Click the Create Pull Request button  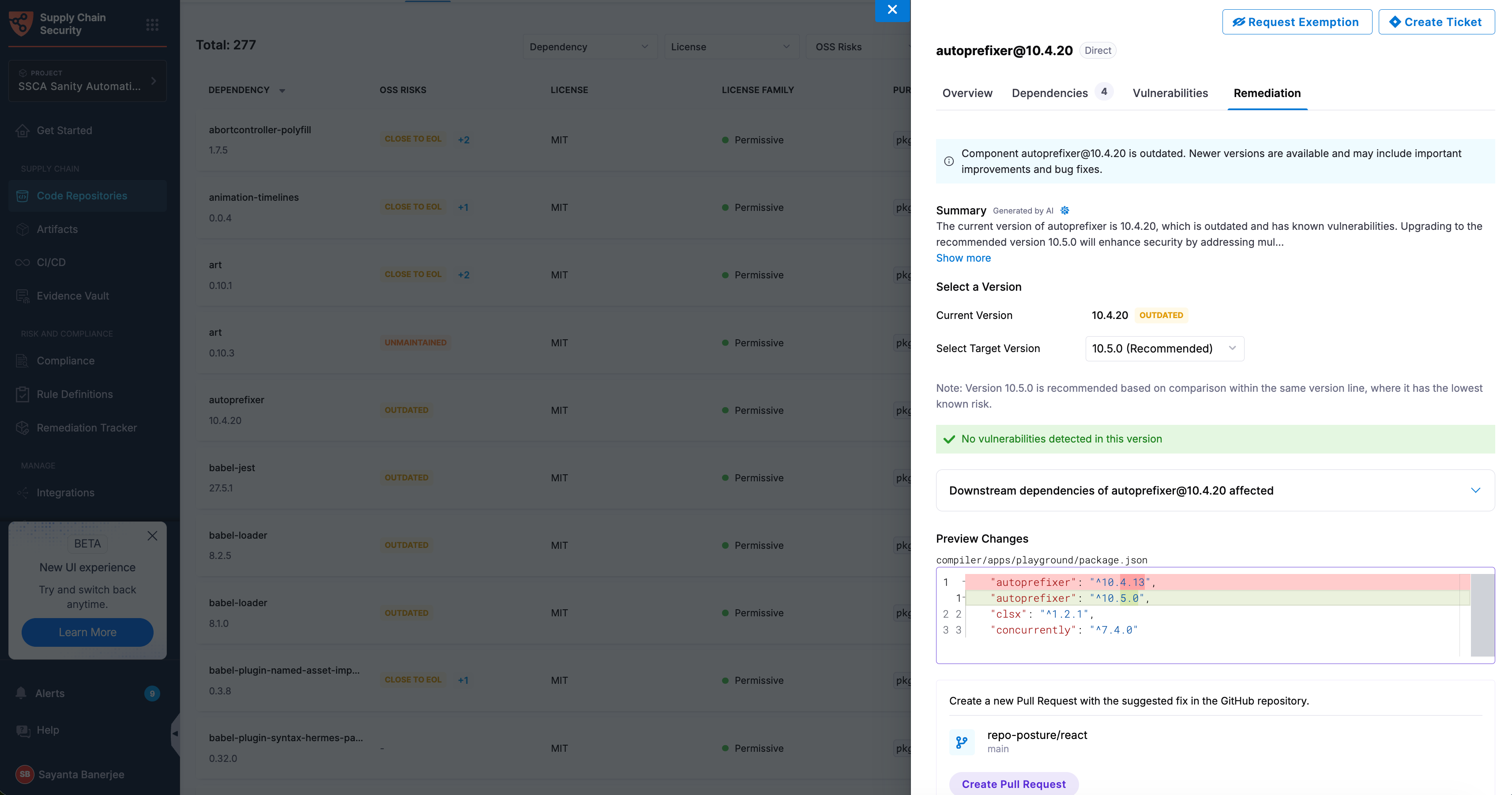click(1013, 784)
